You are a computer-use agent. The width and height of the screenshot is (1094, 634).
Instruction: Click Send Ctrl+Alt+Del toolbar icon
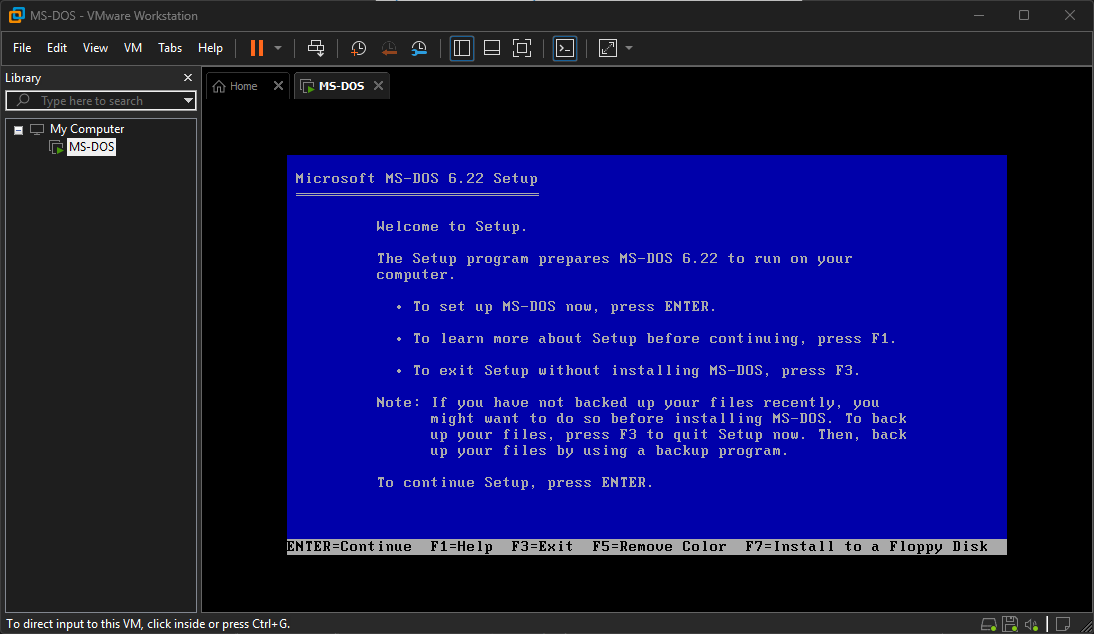click(316, 48)
